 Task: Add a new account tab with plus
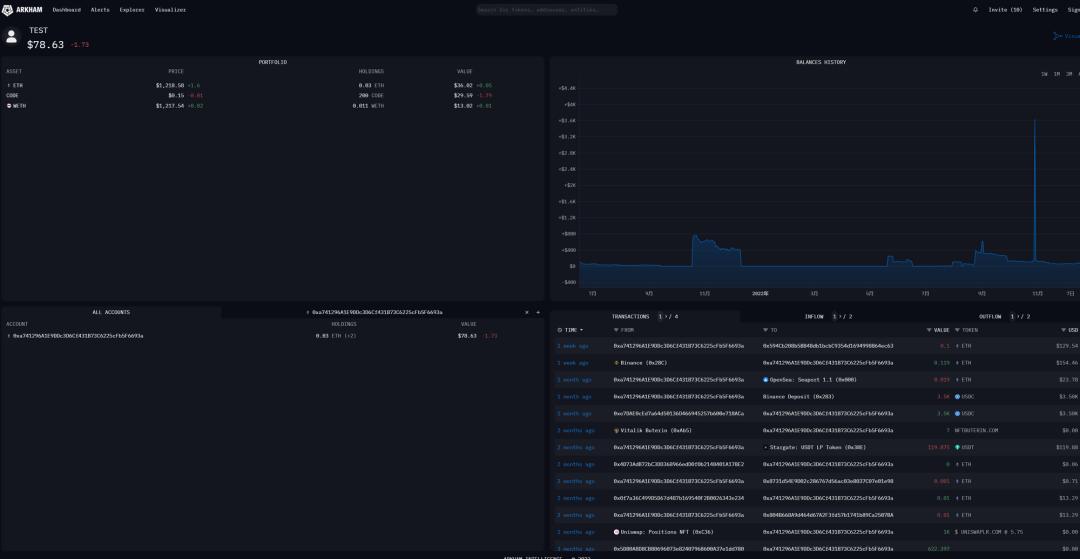click(538, 312)
